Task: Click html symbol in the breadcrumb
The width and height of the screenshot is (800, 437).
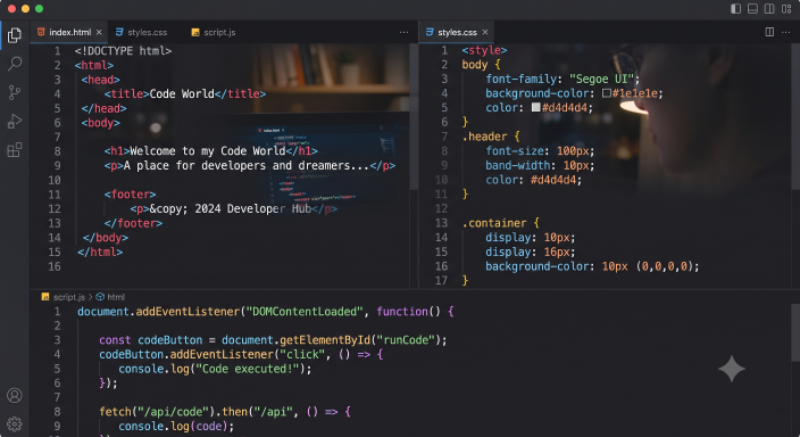Action: pyautogui.click(x=116, y=297)
